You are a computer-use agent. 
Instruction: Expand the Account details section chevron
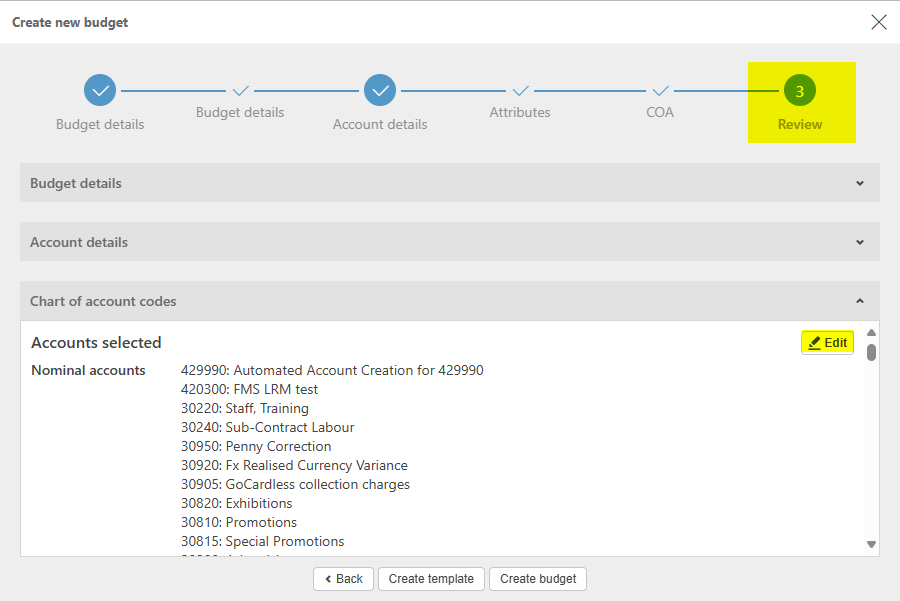[860, 242]
